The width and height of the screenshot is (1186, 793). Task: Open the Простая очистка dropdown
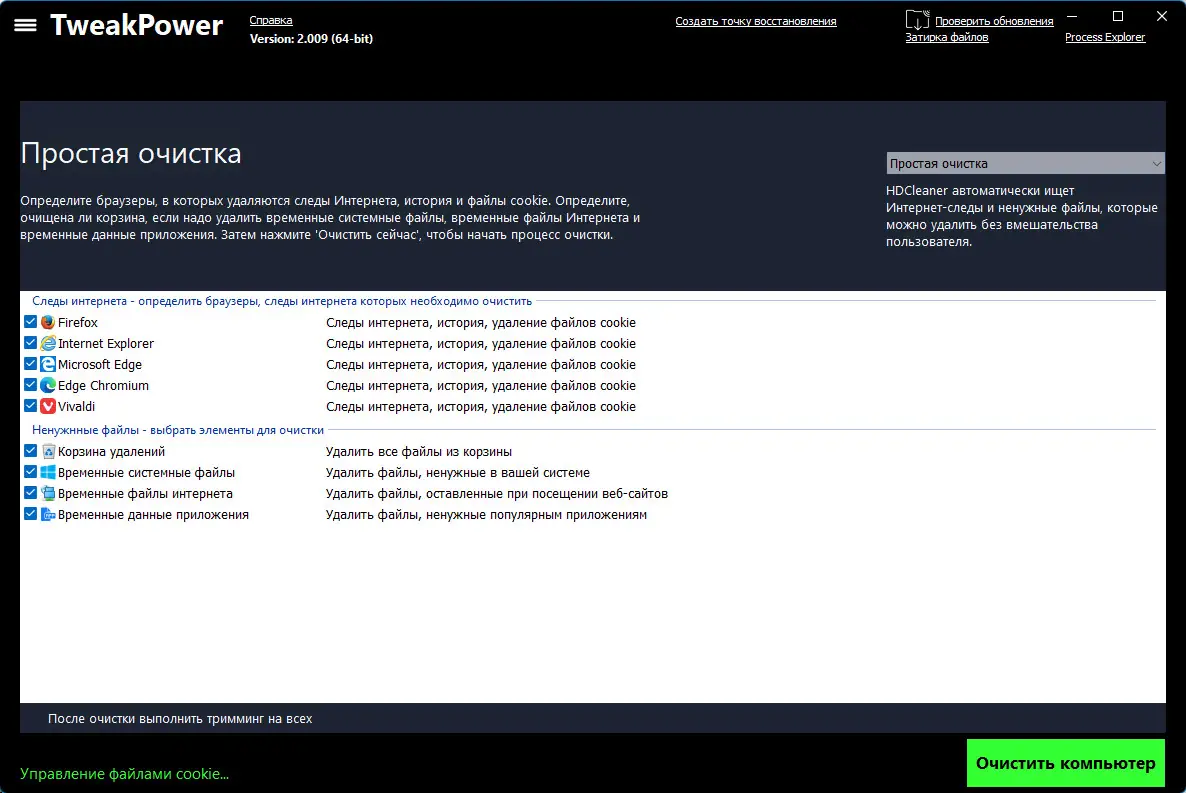pos(1025,163)
